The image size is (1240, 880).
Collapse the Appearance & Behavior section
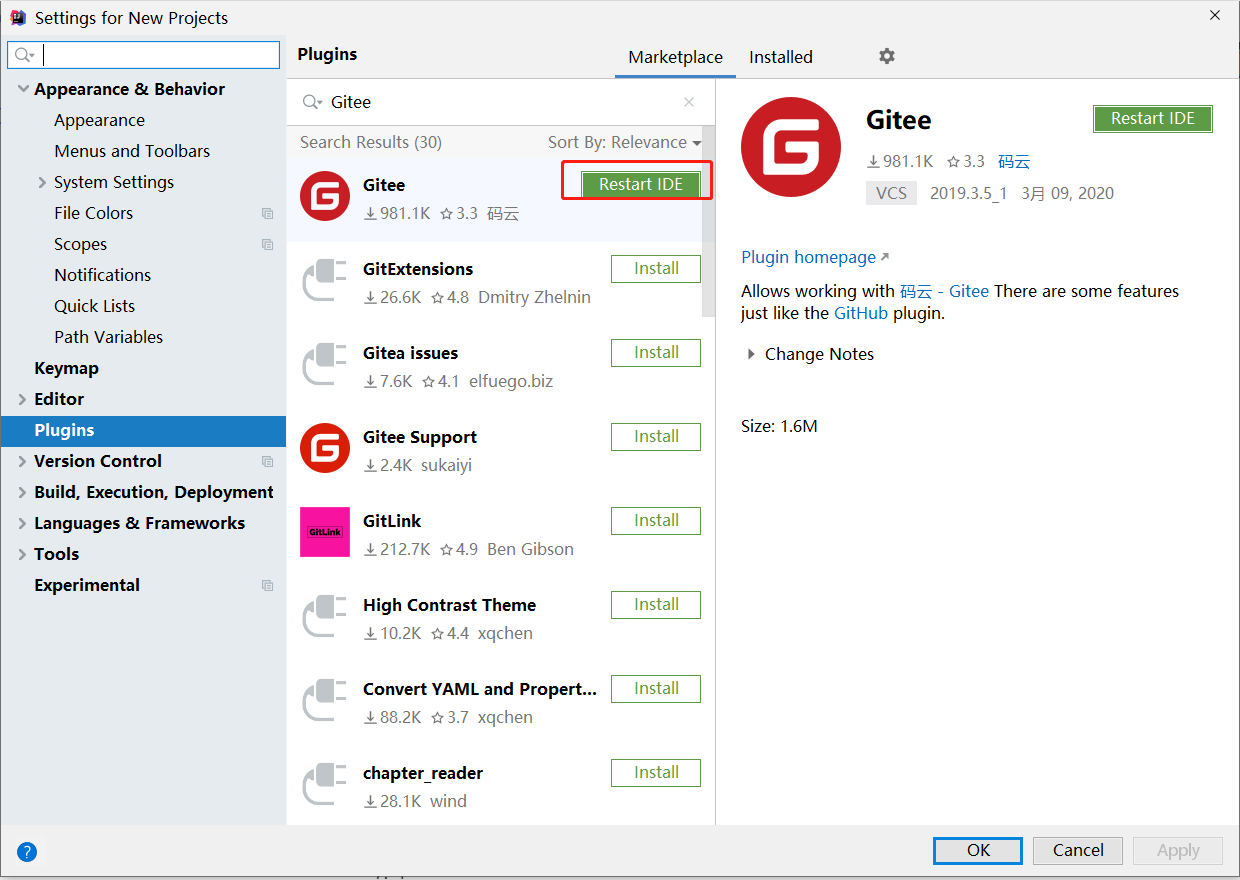click(23, 89)
